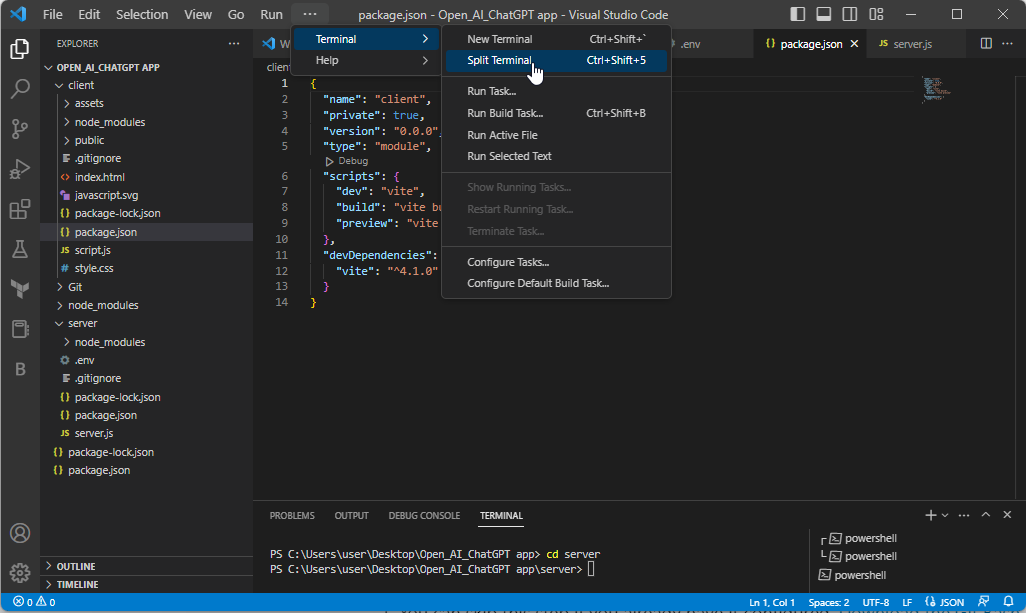Viewport: 1026px width, 613px height.
Task: Open terminal panel more actions ellipsis
Action: click(964, 516)
